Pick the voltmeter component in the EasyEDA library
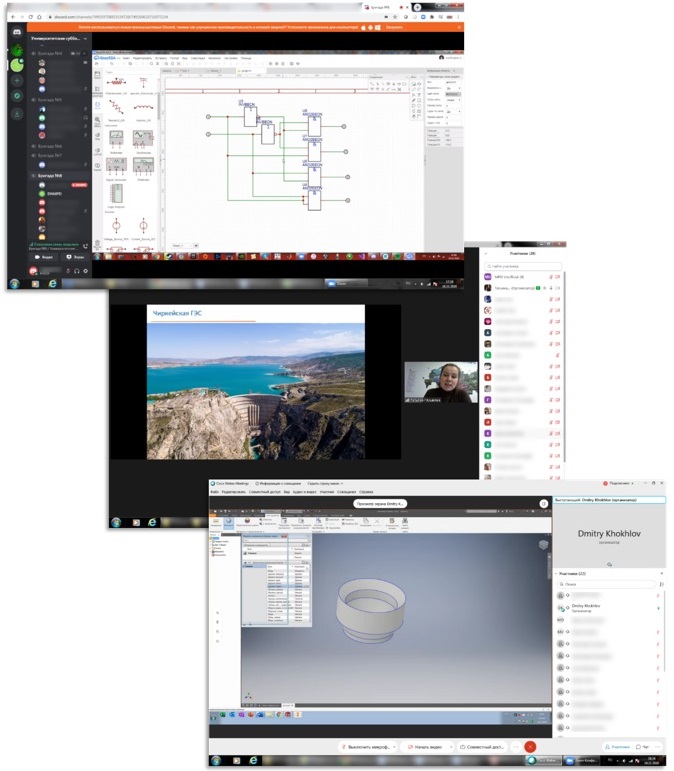The height and width of the screenshot is (771, 674). tap(116, 139)
